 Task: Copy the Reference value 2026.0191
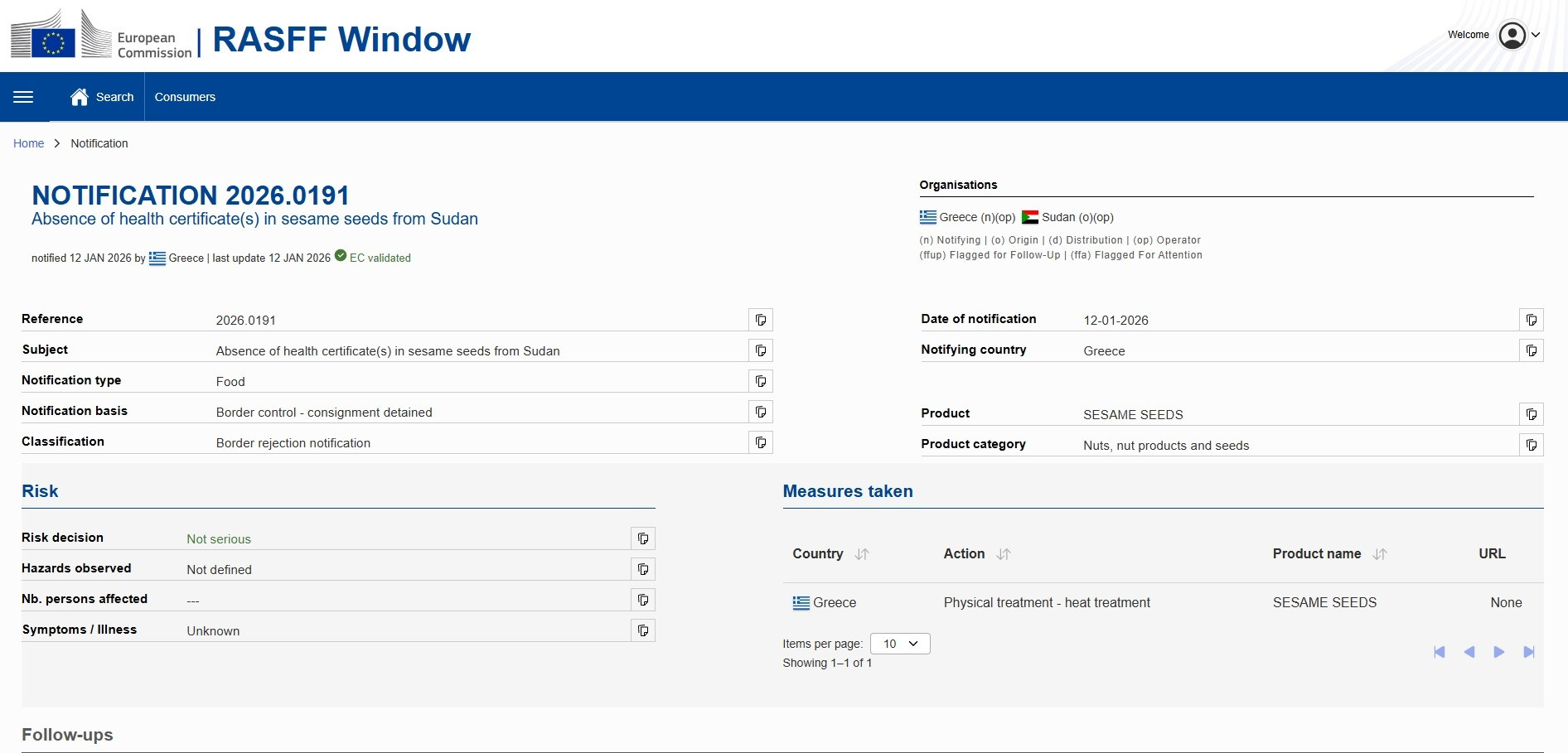click(x=760, y=320)
